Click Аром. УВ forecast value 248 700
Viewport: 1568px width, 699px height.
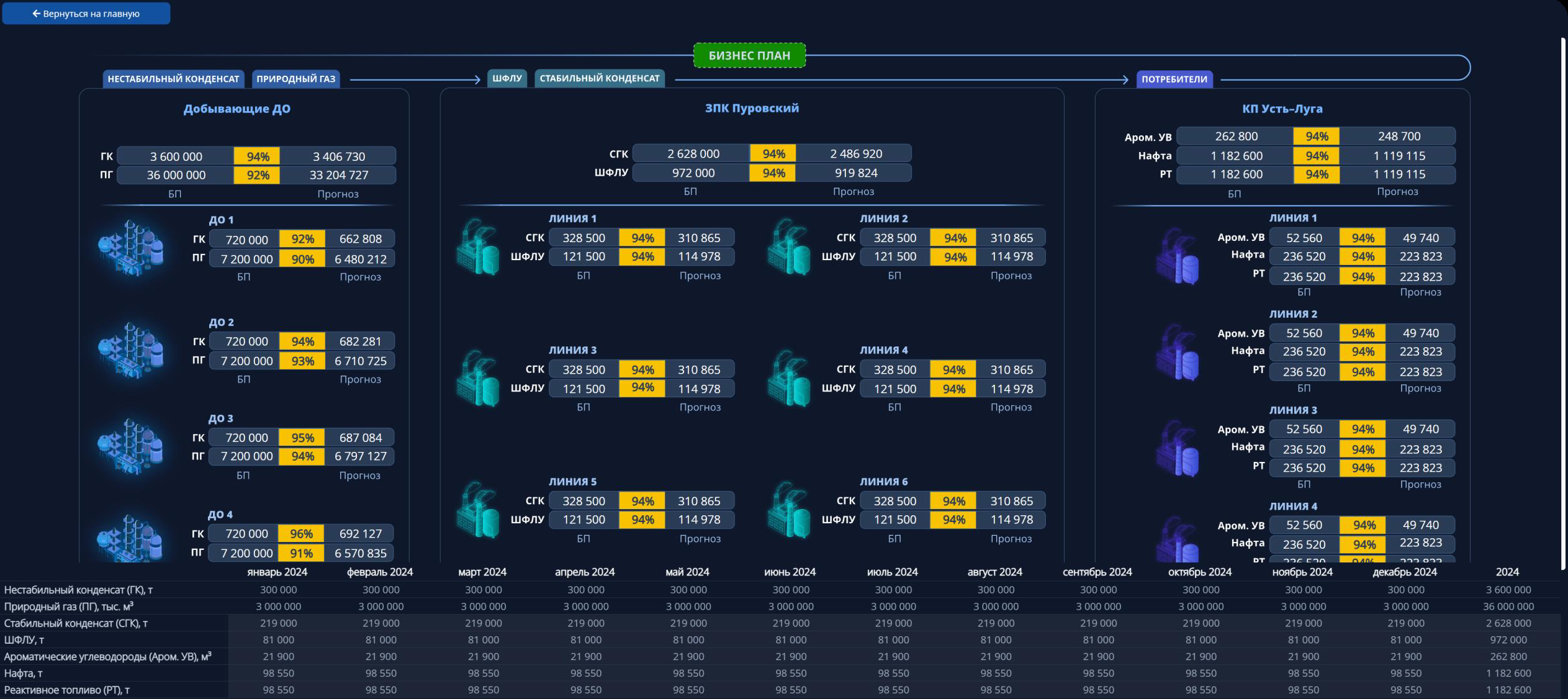pos(1399,136)
